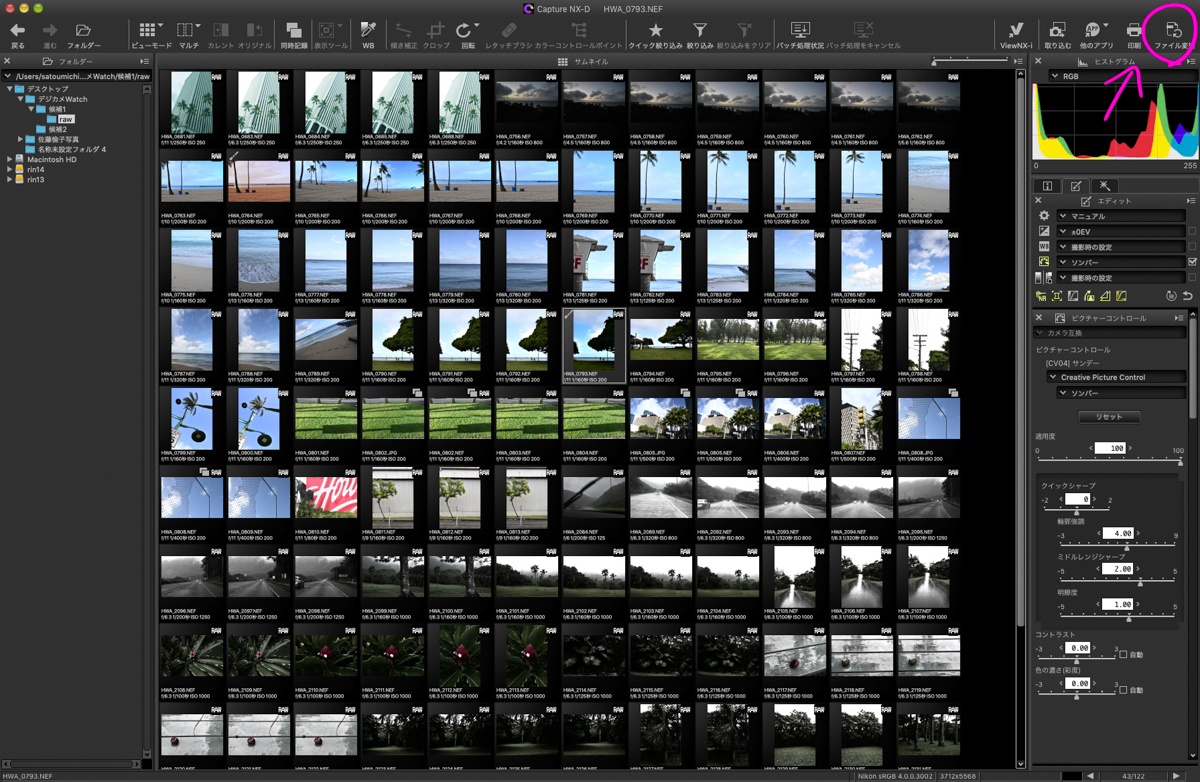The image size is (1200, 782).
Task: Switch to the magic wand adjustments tab
Action: point(1104,186)
